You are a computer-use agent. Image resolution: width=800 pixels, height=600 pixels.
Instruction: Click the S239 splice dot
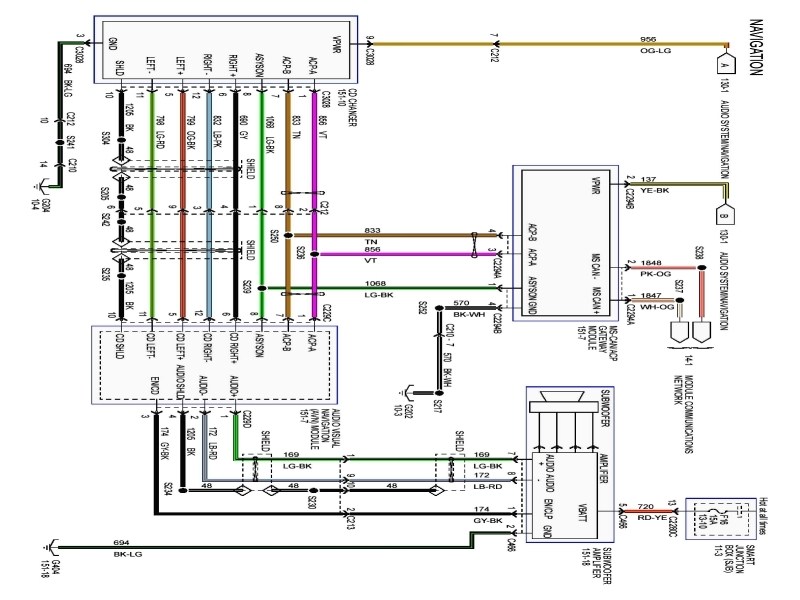(262, 288)
